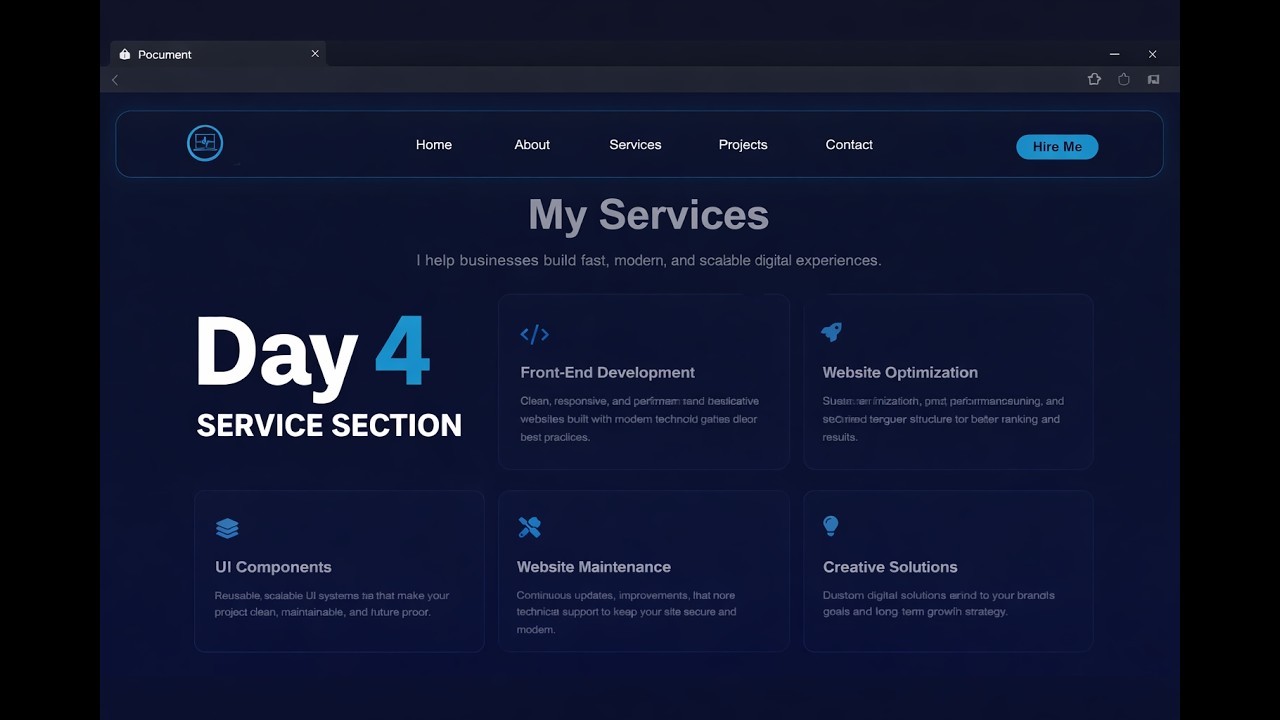This screenshot has width=1280, height=720.
Task: Click the Creative Solutions heading
Action: tap(890, 567)
